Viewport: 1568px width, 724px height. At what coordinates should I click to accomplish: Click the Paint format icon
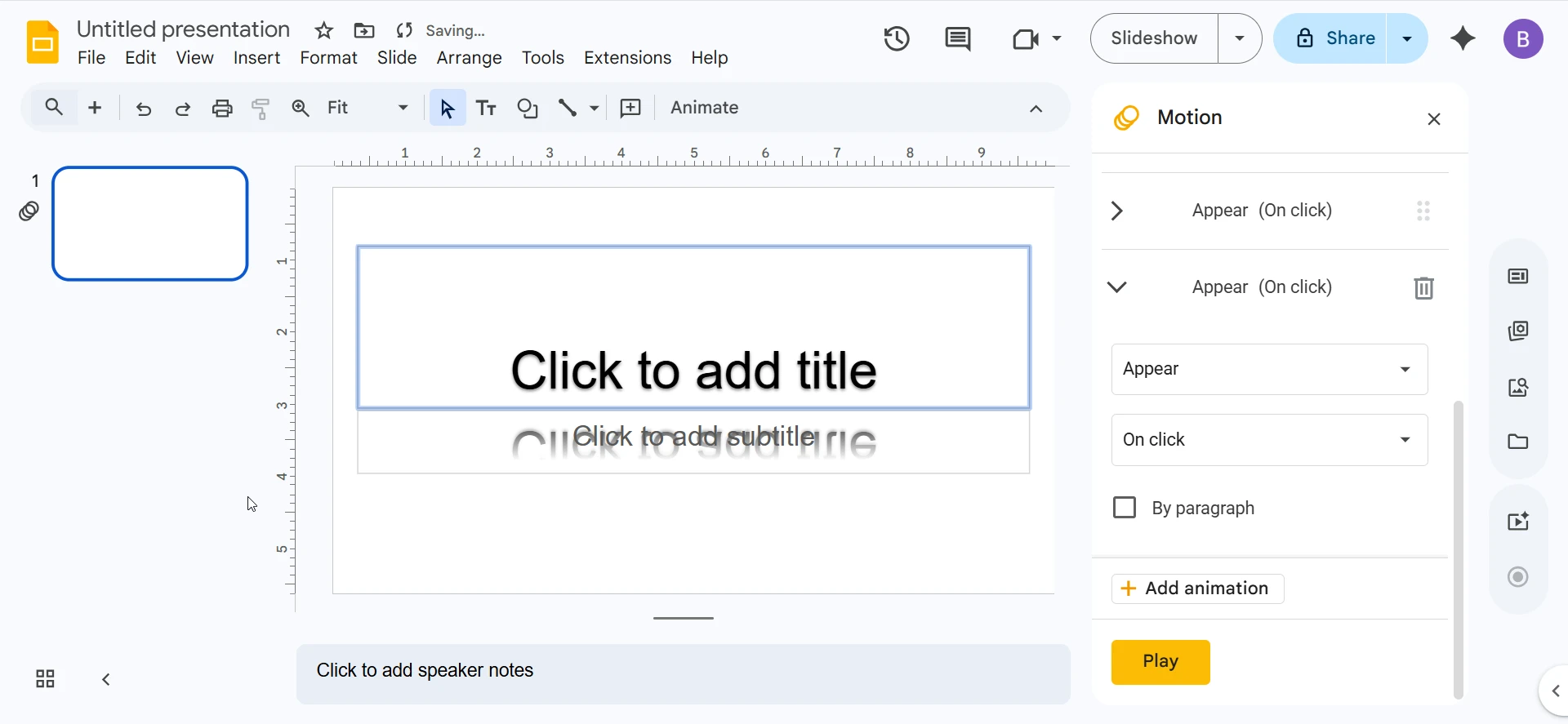tap(261, 108)
